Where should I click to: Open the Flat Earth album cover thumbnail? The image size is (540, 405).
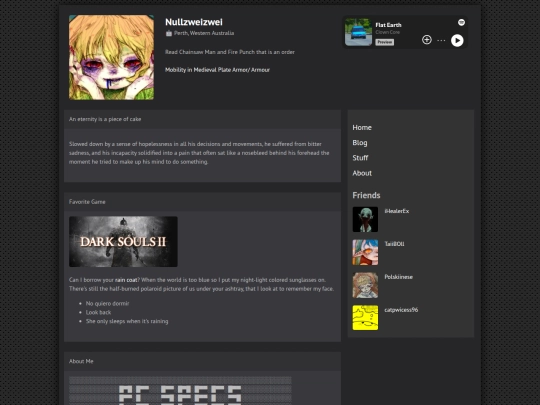click(358, 32)
